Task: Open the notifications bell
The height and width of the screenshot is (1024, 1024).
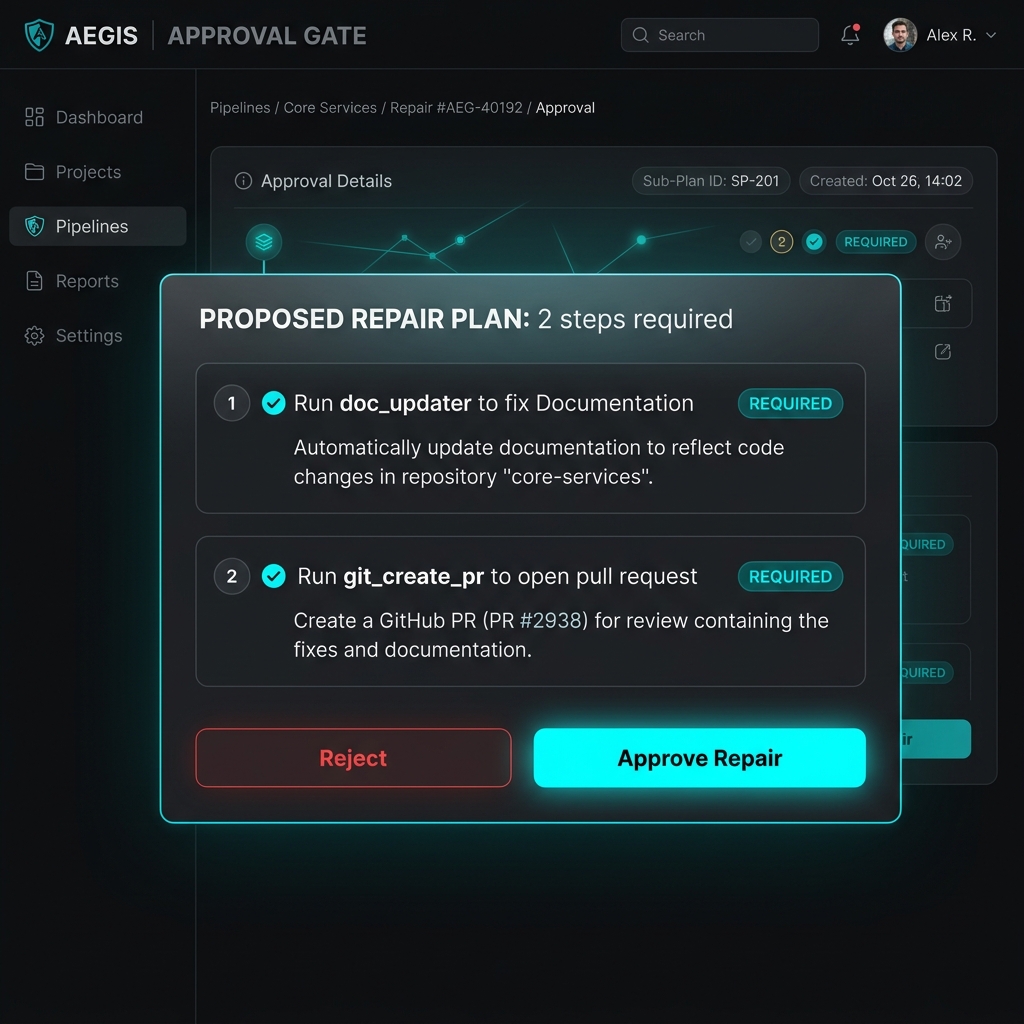Action: tap(850, 35)
